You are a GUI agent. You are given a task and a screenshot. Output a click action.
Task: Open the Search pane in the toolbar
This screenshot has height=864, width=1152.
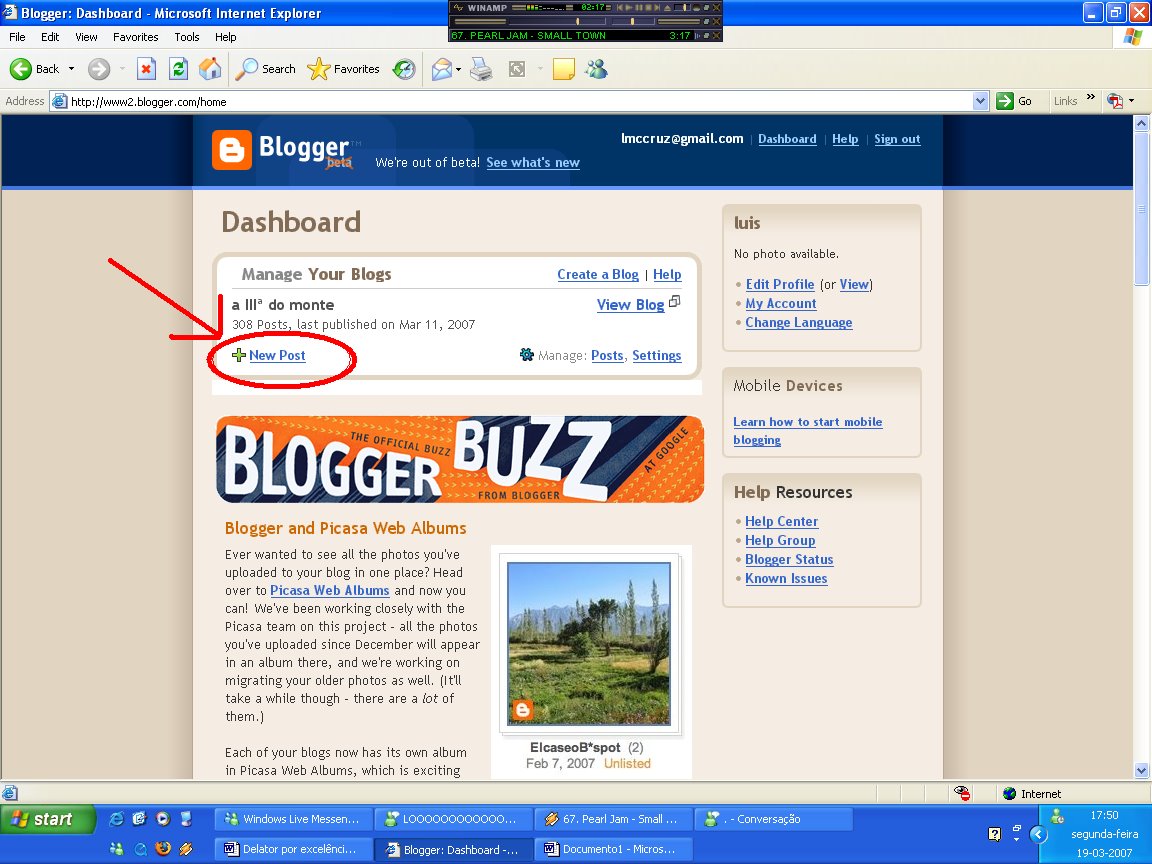pyautogui.click(x=264, y=69)
